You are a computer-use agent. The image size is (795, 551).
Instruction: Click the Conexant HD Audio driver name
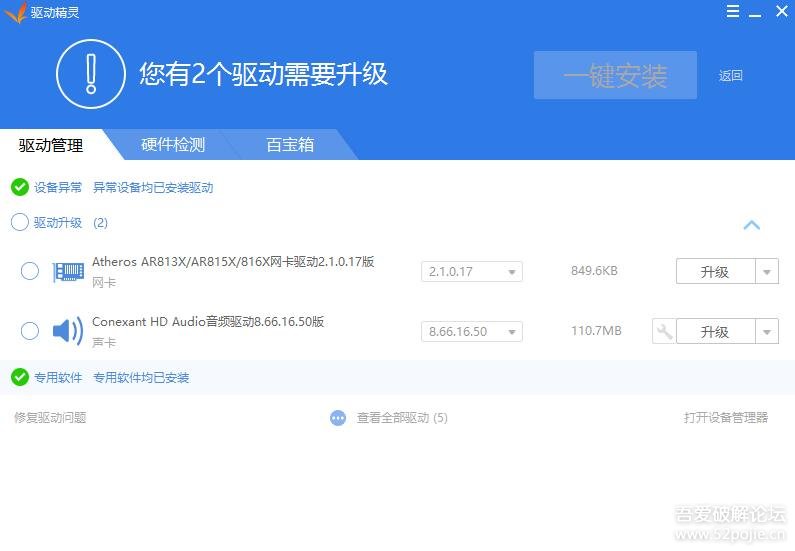208,321
